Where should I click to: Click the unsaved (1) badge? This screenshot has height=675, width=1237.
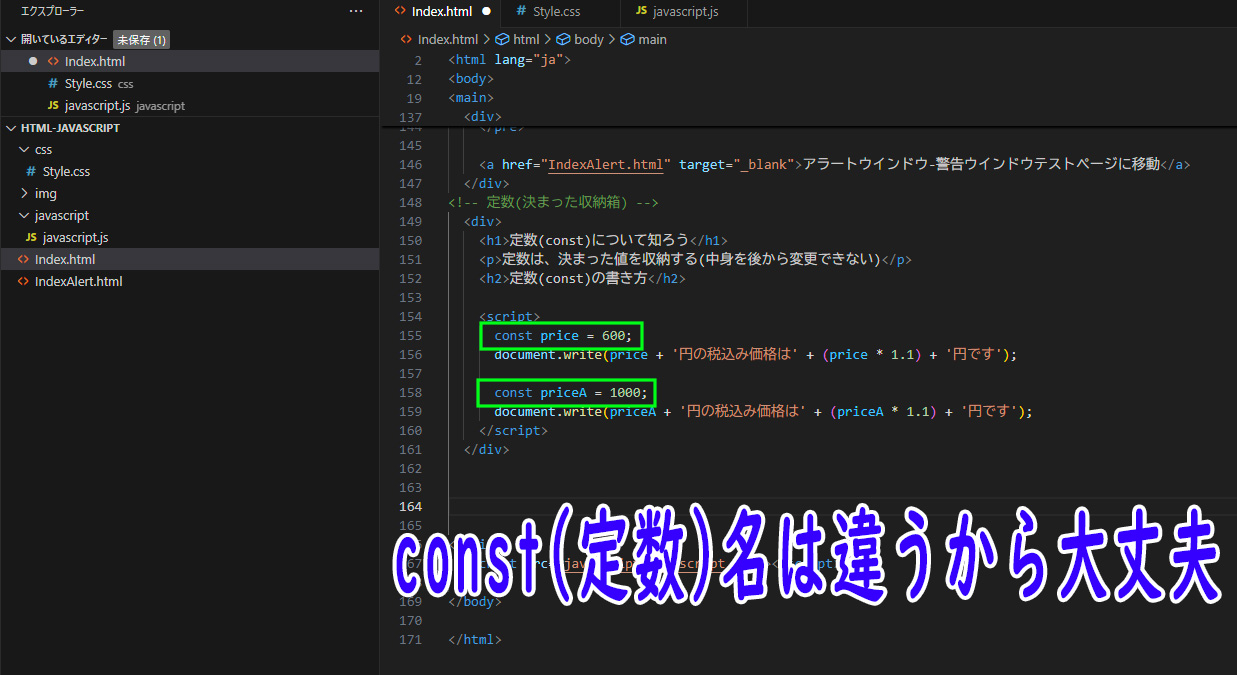141,40
